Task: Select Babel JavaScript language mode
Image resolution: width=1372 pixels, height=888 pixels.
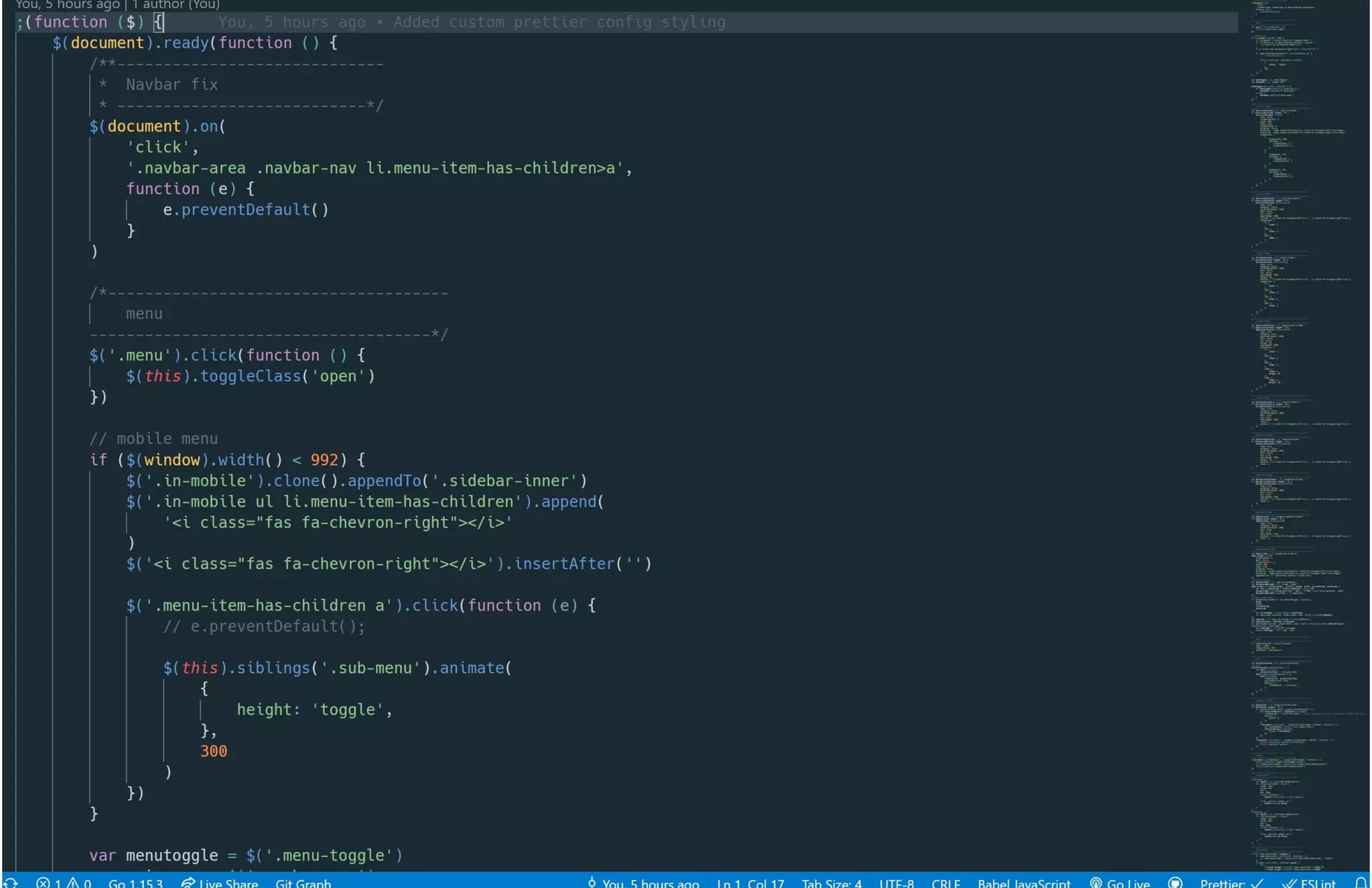Action: pyautogui.click(x=1024, y=883)
